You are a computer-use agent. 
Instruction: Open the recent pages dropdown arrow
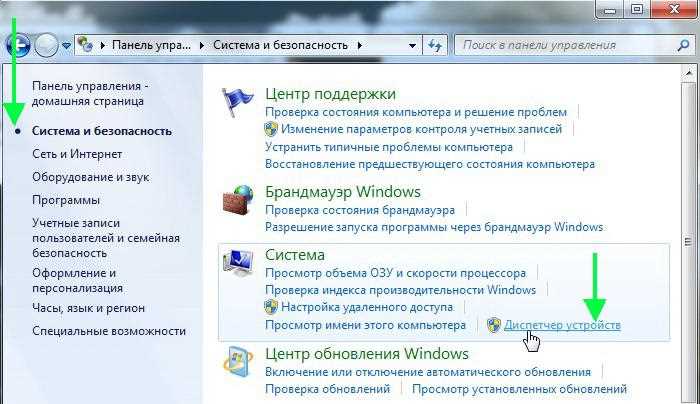67,46
